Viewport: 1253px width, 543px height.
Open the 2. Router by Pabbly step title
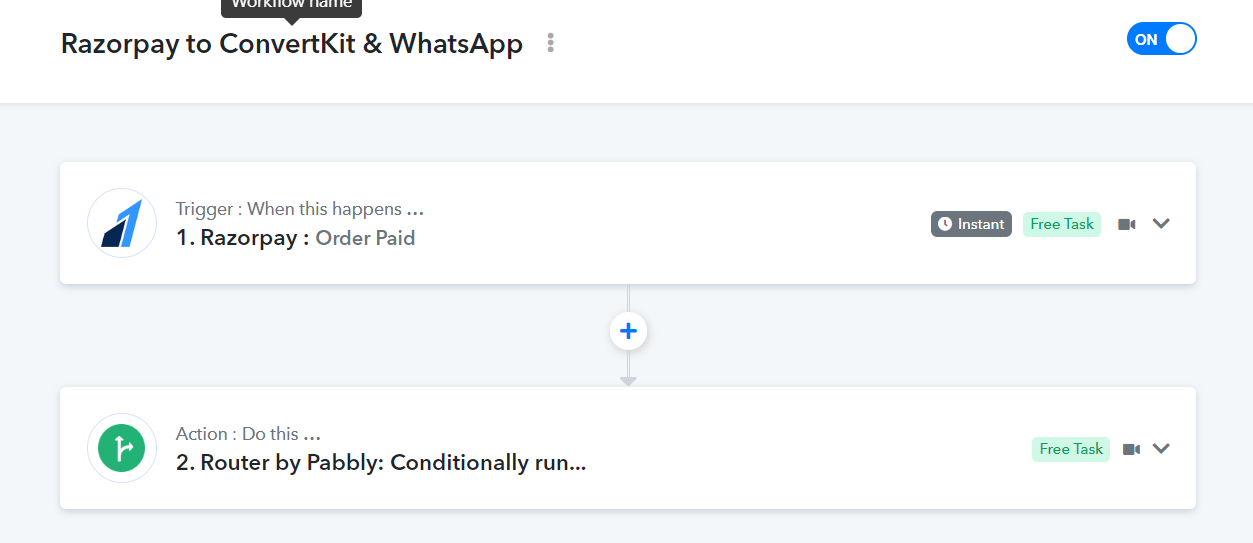coord(381,463)
